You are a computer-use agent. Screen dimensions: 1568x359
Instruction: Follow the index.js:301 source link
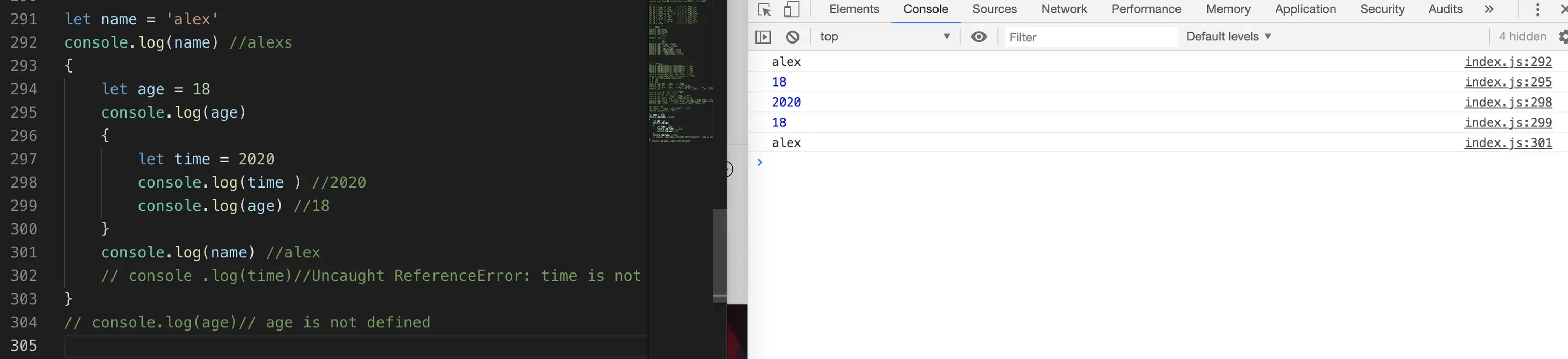pos(1508,143)
